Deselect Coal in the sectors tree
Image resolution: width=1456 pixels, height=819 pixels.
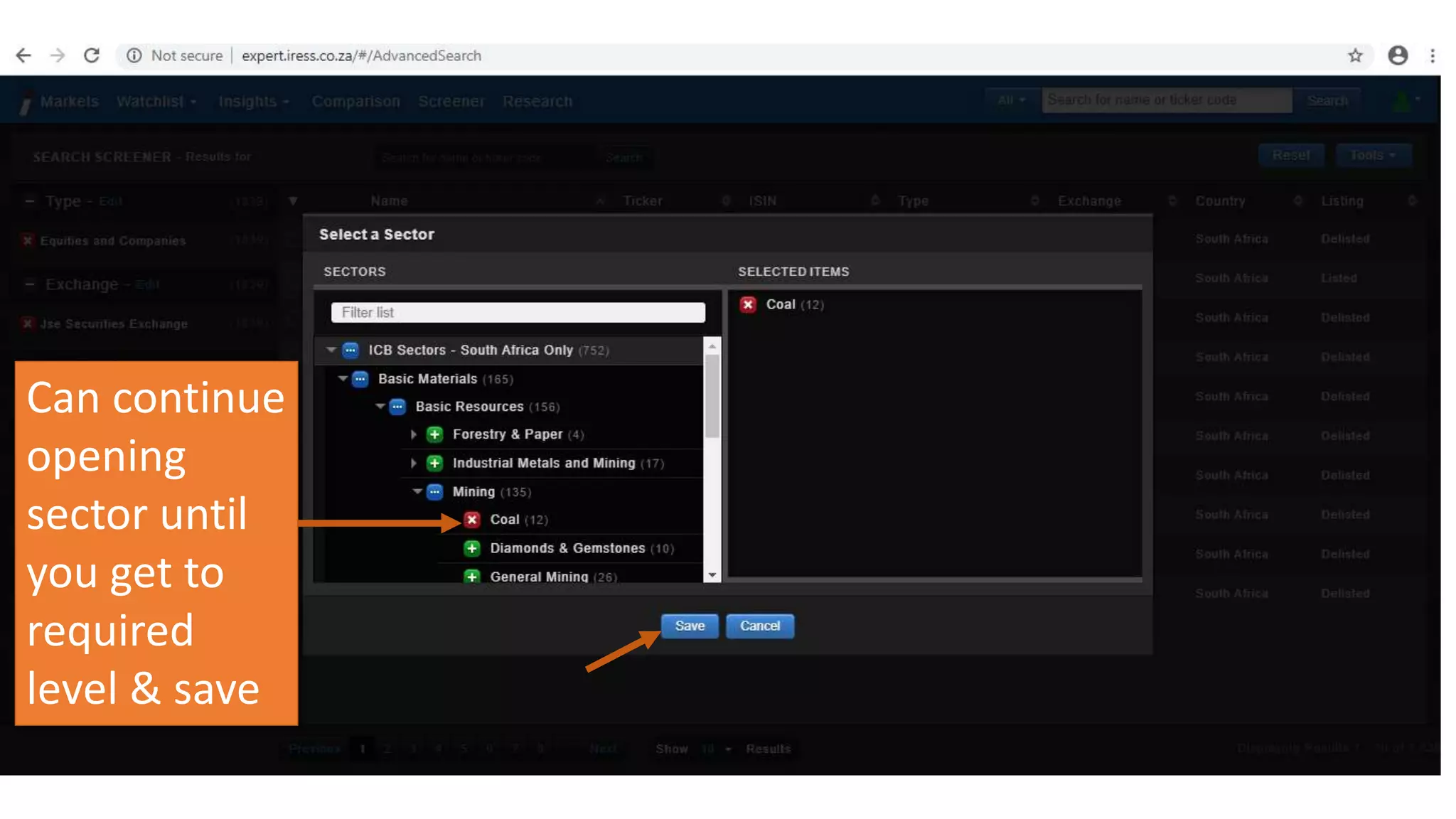472,520
